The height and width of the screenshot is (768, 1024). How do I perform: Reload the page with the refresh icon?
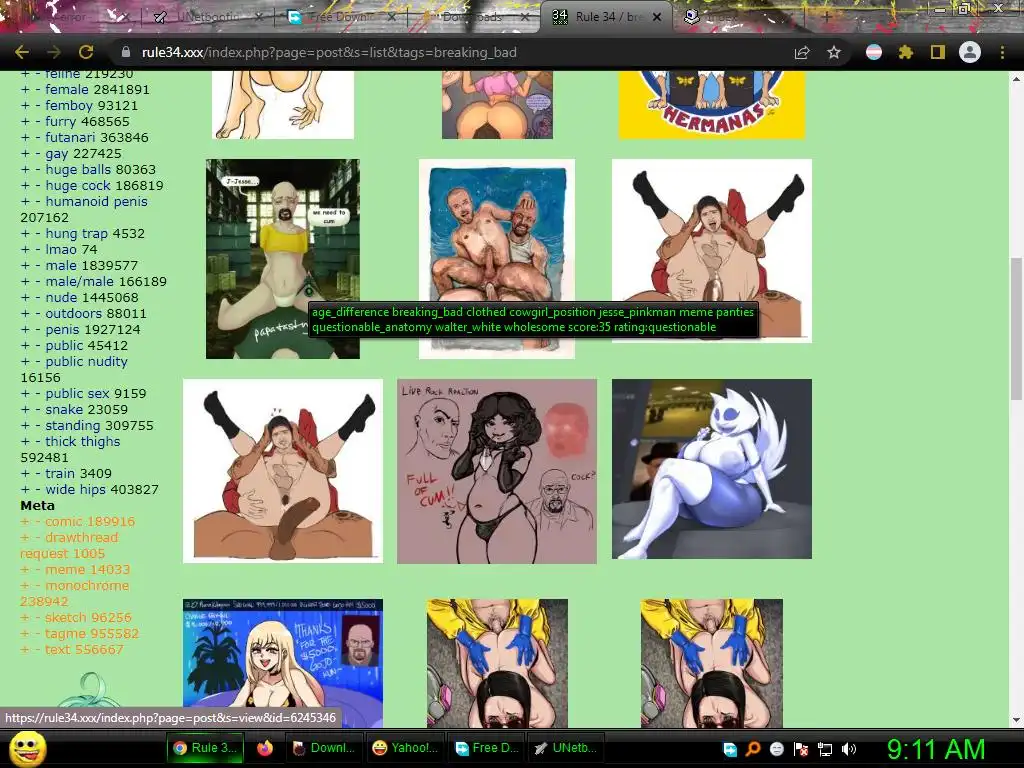point(86,52)
